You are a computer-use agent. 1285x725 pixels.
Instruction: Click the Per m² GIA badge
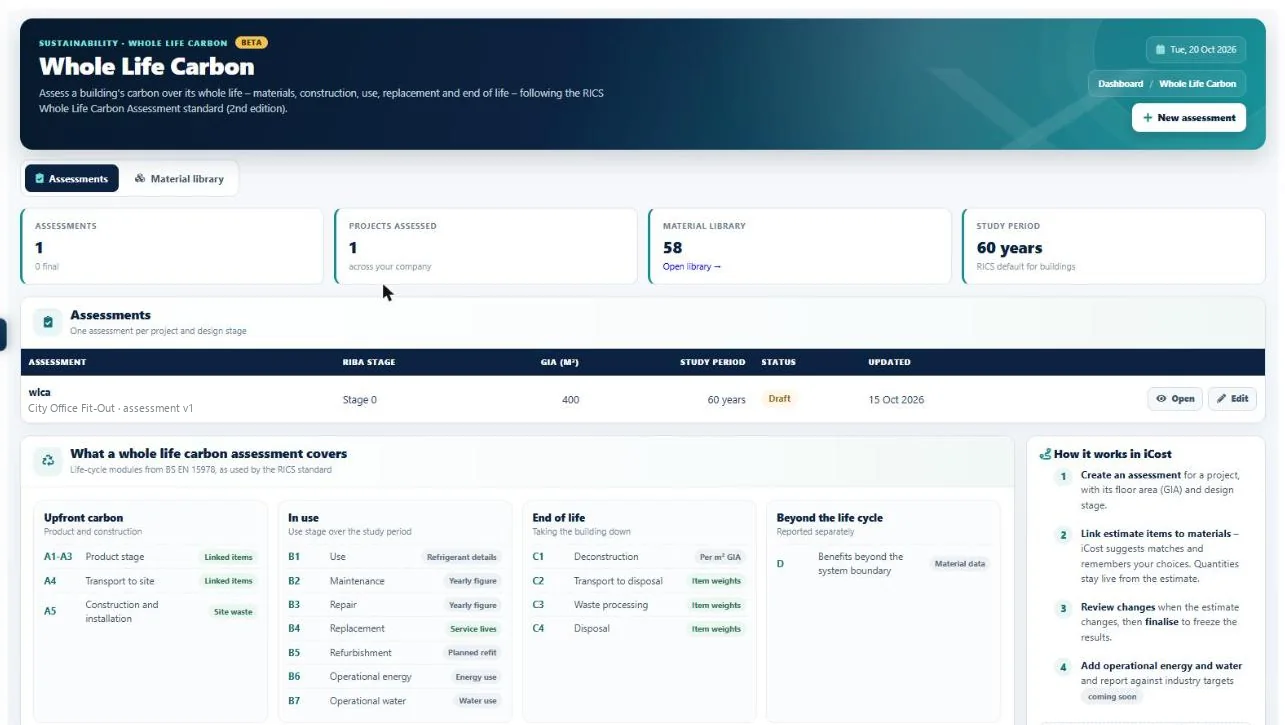click(720, 557)
